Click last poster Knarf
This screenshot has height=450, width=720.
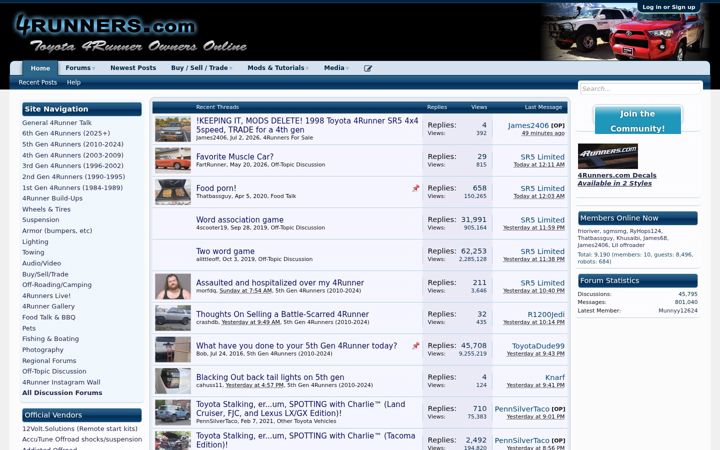pos(555,377)
